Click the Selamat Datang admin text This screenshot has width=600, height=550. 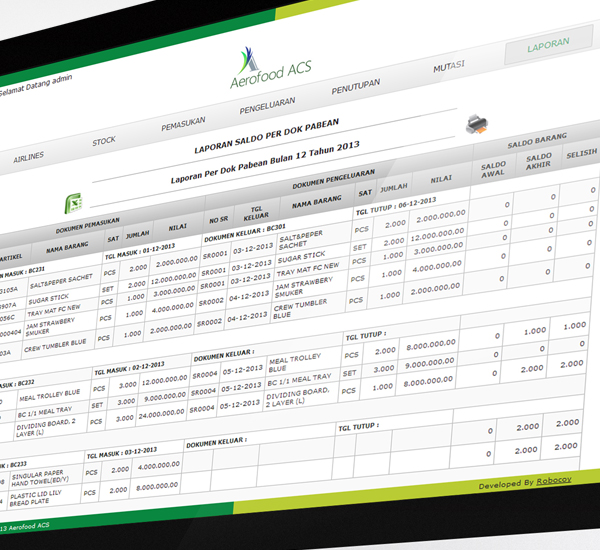pyautogui.click(x=25, y=92)
